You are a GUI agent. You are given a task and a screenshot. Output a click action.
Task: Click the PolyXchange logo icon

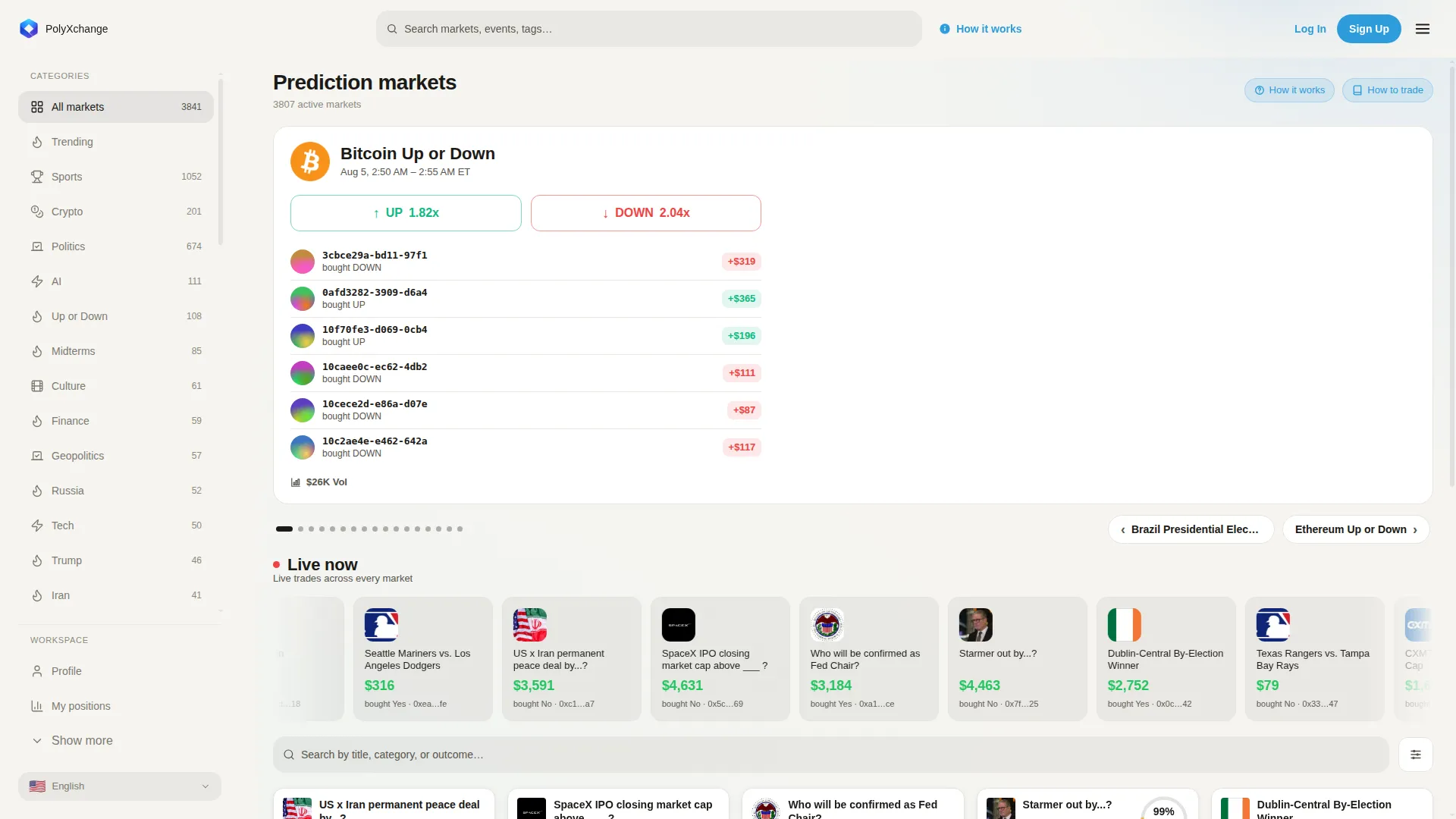coord(29,29)
